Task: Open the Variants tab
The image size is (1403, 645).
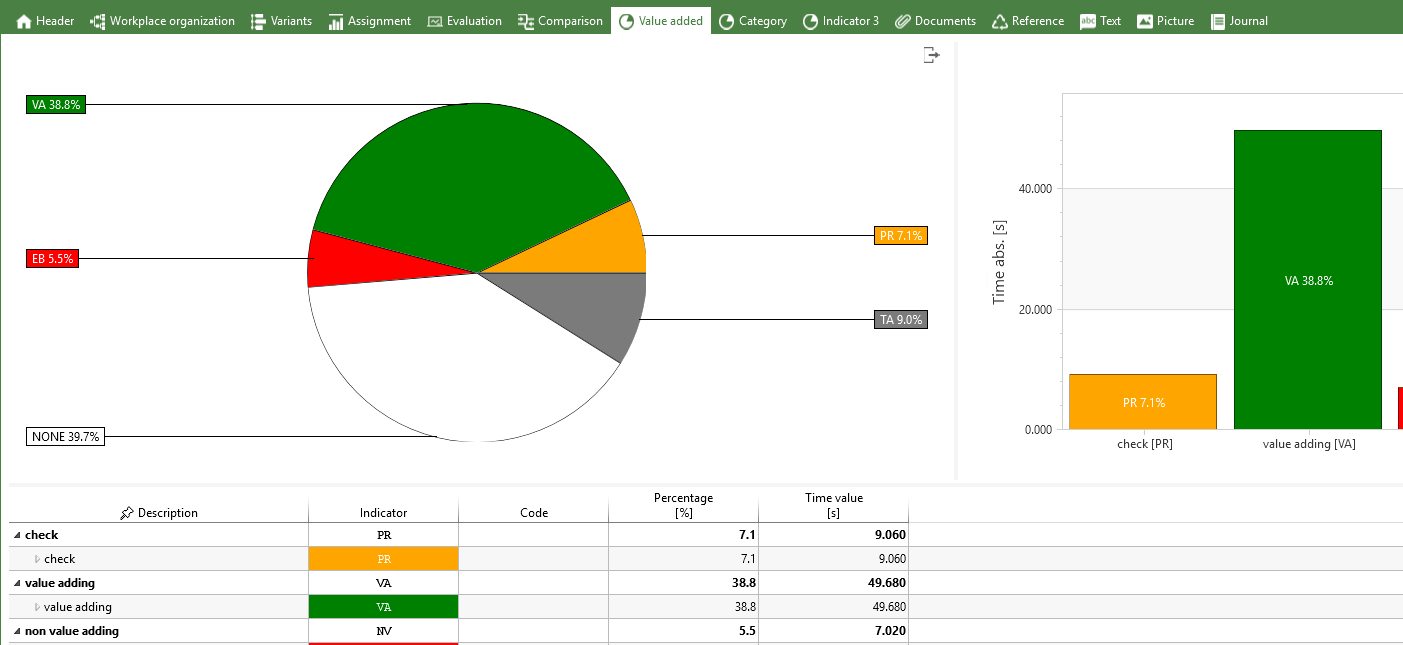Action: click(280, 21)
